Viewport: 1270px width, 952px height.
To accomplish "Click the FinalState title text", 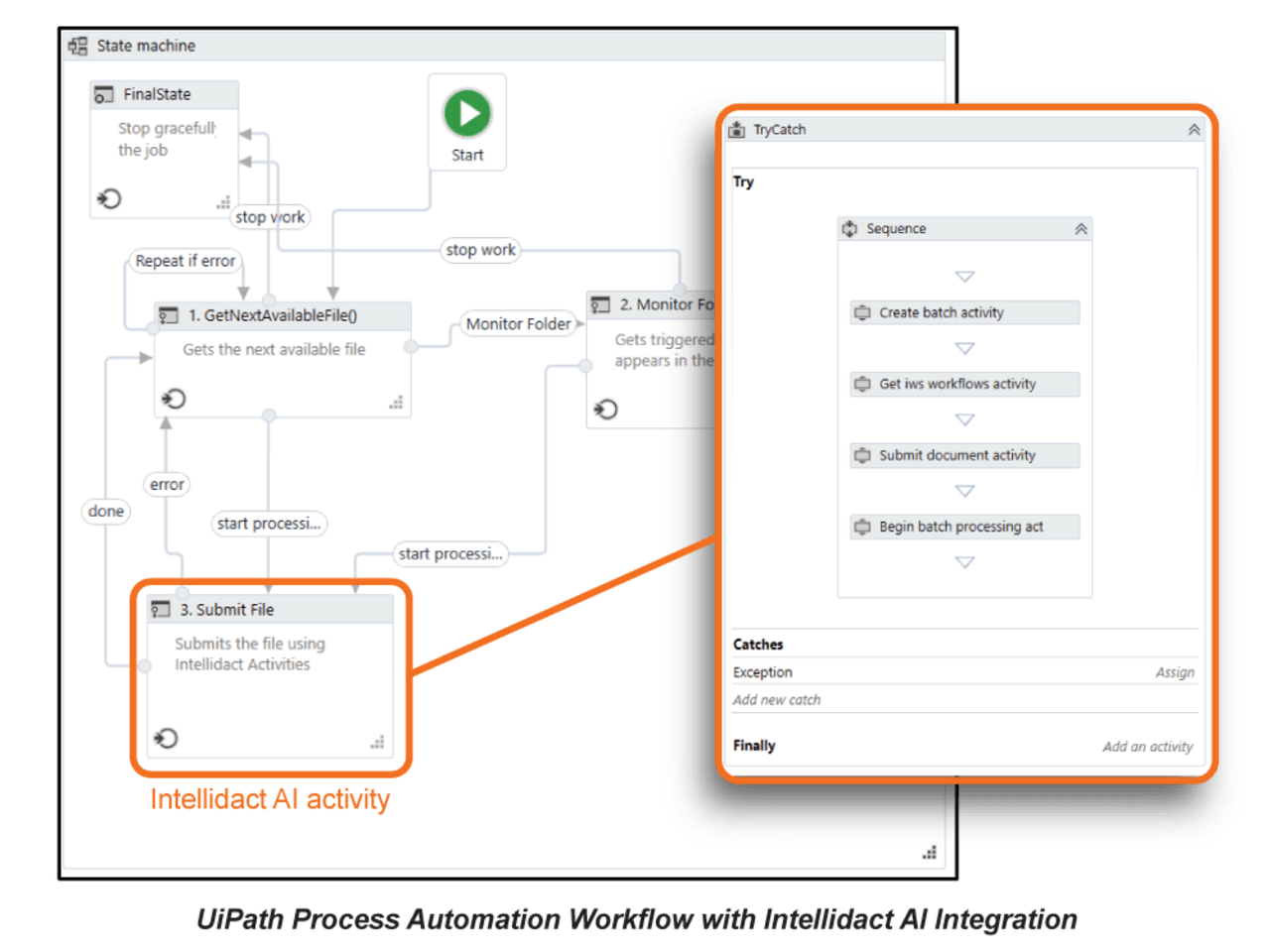I will click(157, 94).
